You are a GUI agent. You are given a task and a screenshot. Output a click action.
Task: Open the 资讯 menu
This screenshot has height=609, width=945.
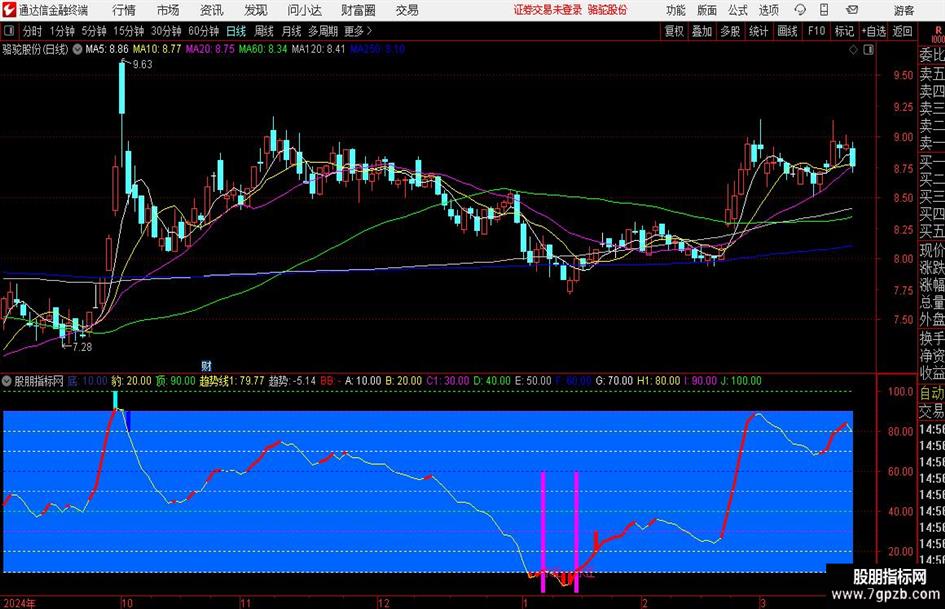[x=212, y=10]
